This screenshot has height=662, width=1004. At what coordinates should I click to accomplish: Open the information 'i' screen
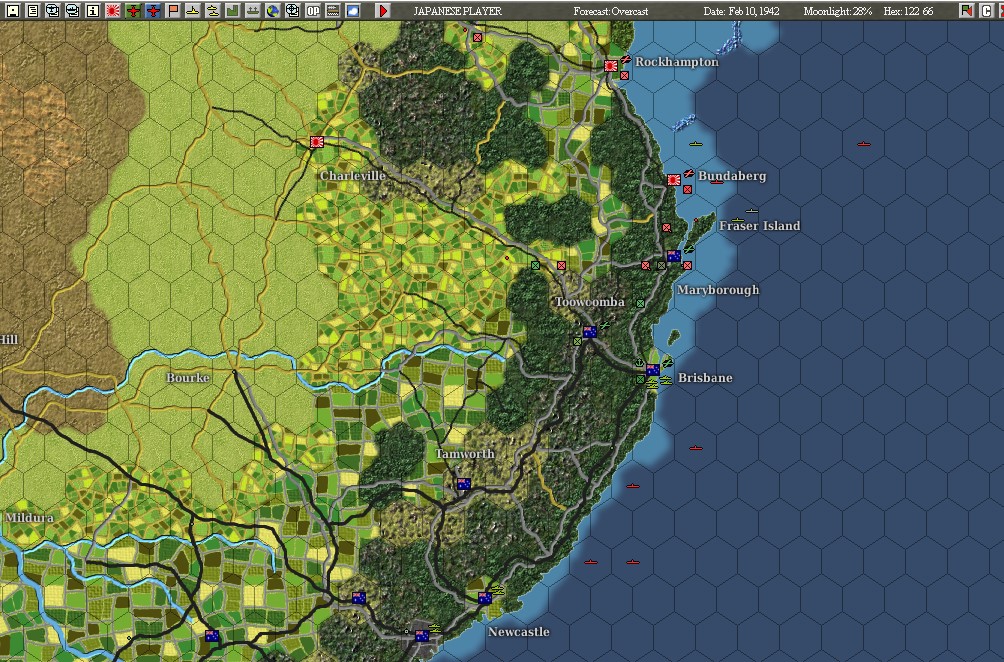(x=93, y=10)
